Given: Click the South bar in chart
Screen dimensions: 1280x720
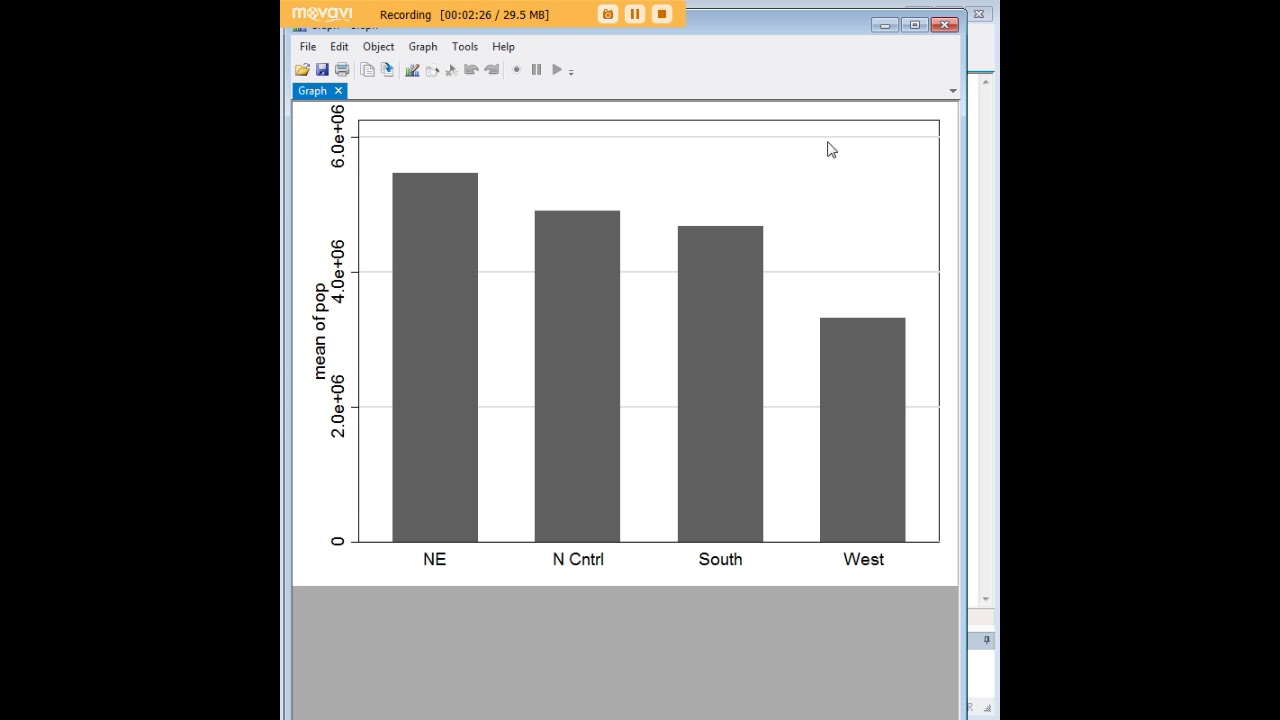Looking at the screenshot, I should [720, 384].
